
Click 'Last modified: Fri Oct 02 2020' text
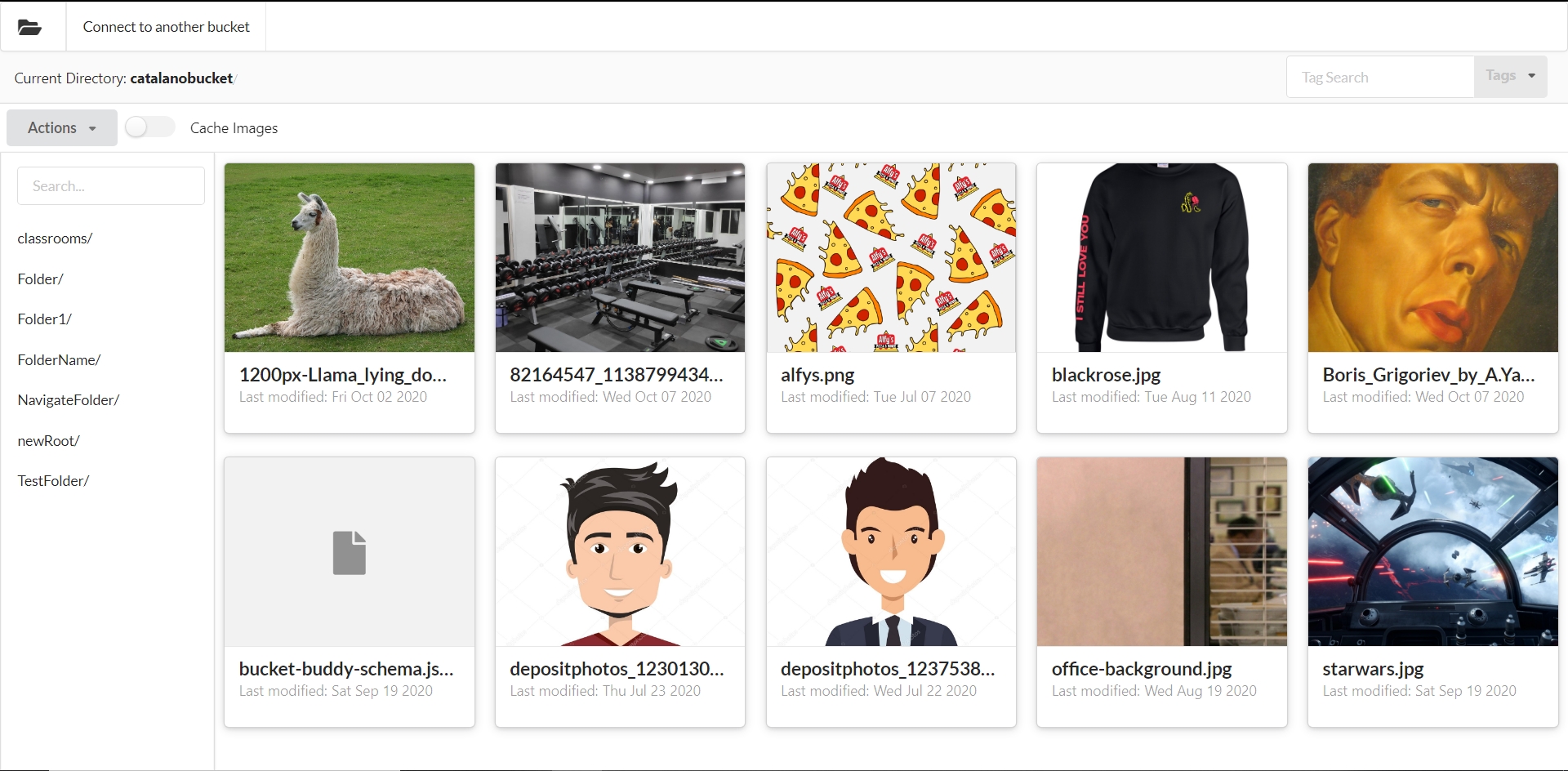333,397
